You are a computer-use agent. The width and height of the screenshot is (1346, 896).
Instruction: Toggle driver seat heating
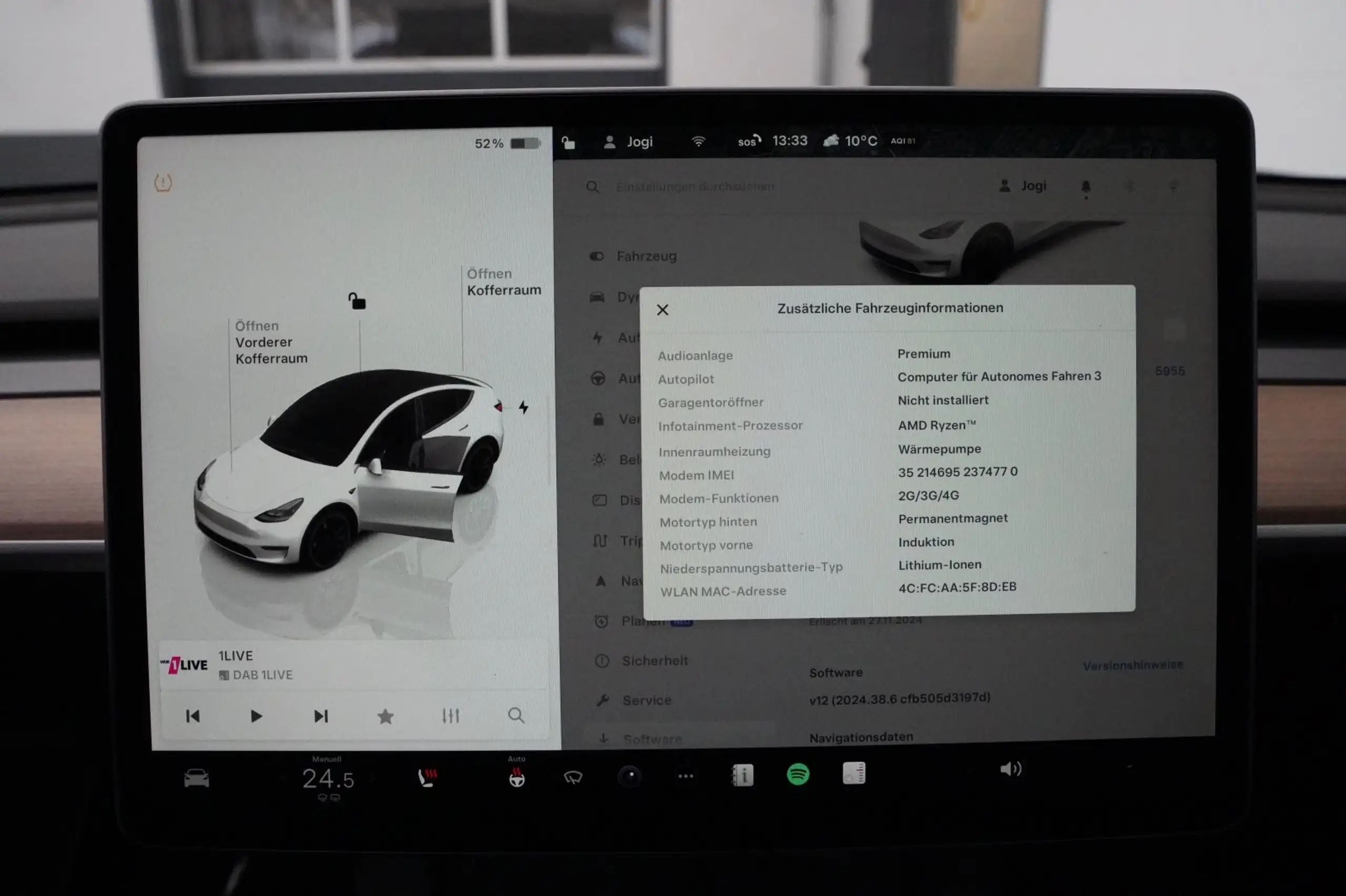coord(427,778)
